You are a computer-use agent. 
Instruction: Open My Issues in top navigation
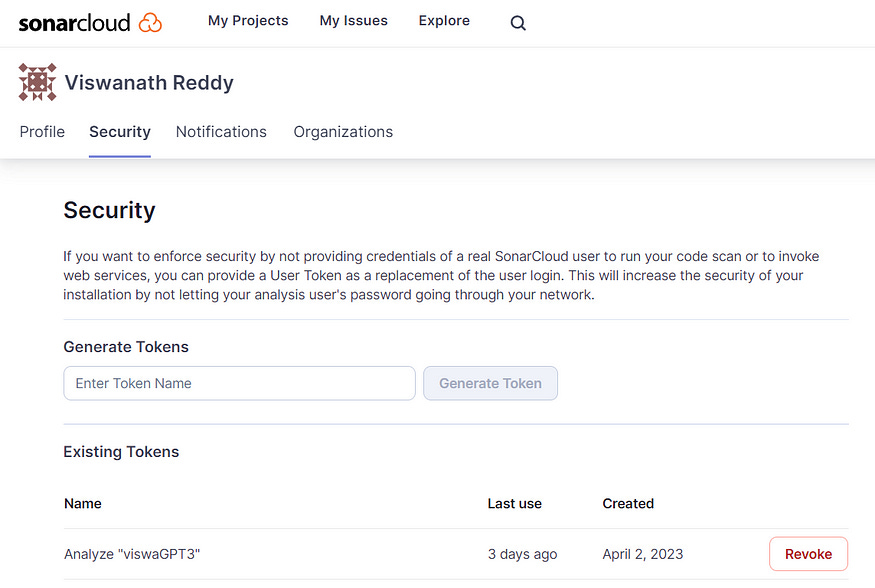[x=353, y=21]
